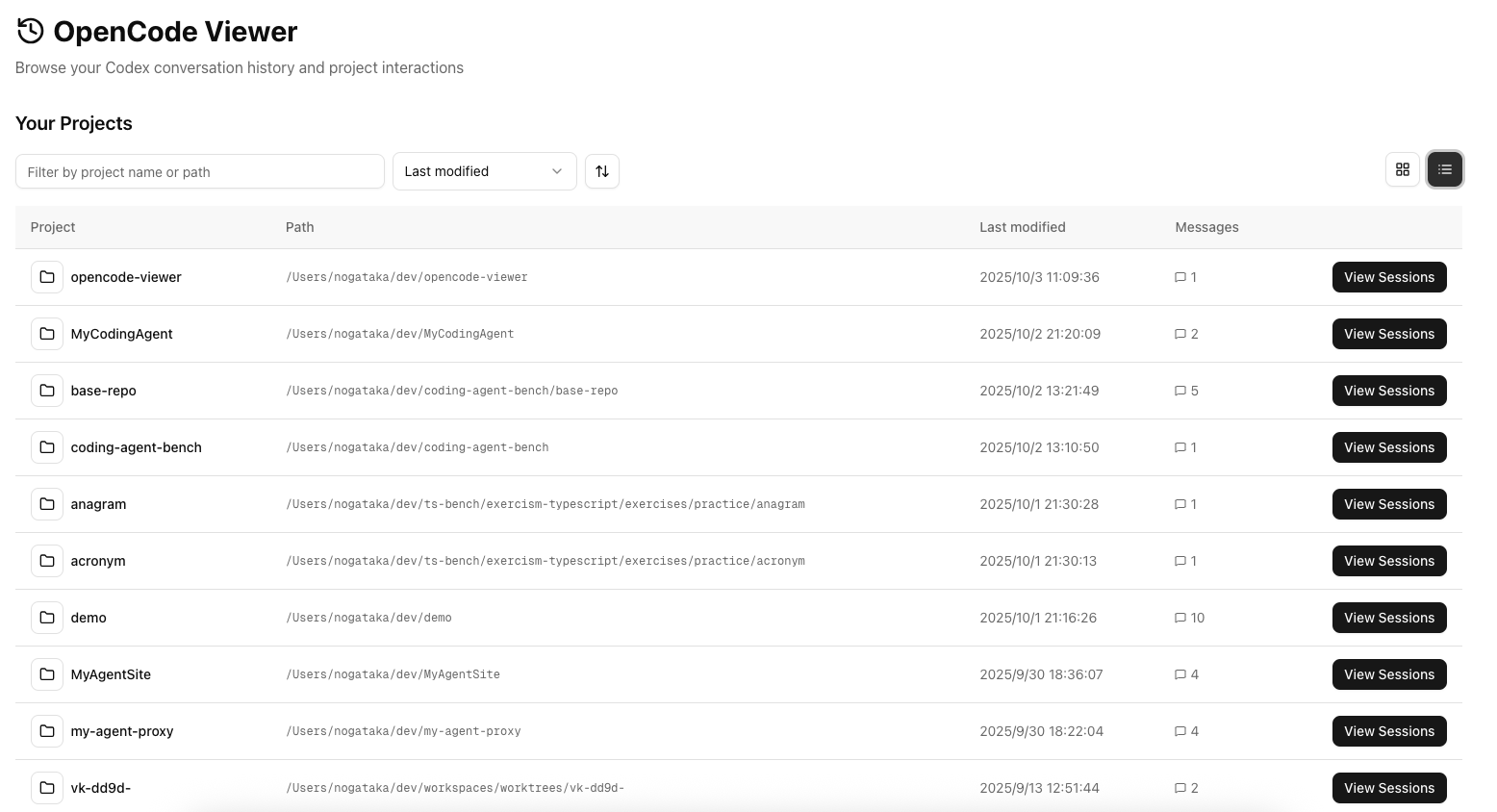Viewport: 1497px width, 812px height.
Task: Click path /Users/nogataka/dev/opencode-viewer
Action: coord(407,277)
